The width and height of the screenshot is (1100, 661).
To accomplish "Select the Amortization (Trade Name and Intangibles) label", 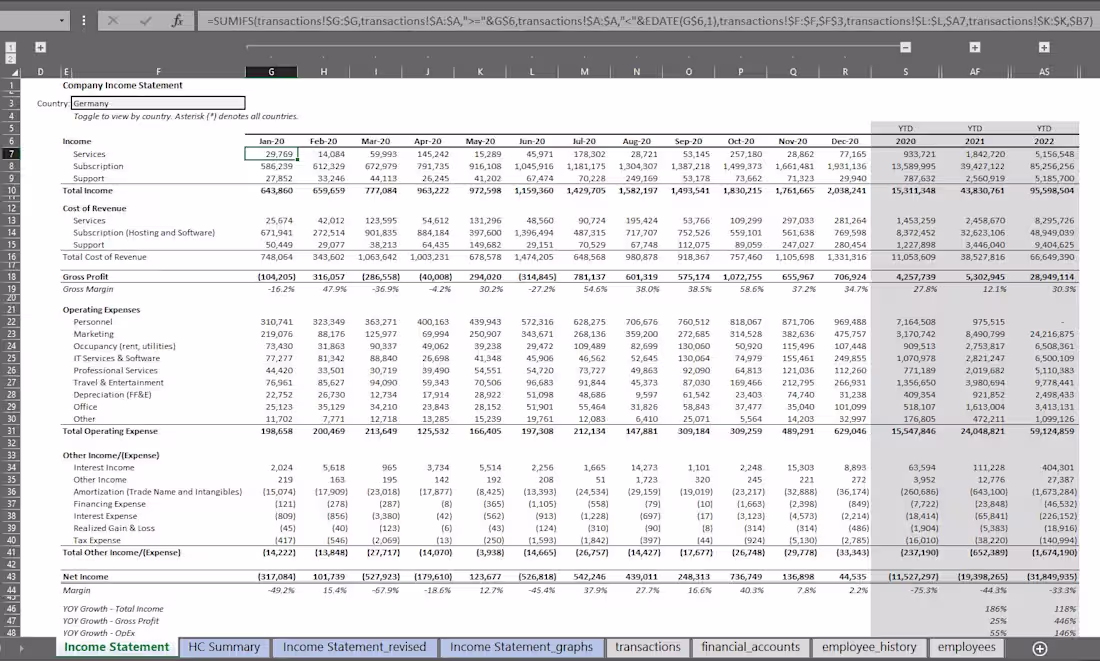I will click(157, 492).
